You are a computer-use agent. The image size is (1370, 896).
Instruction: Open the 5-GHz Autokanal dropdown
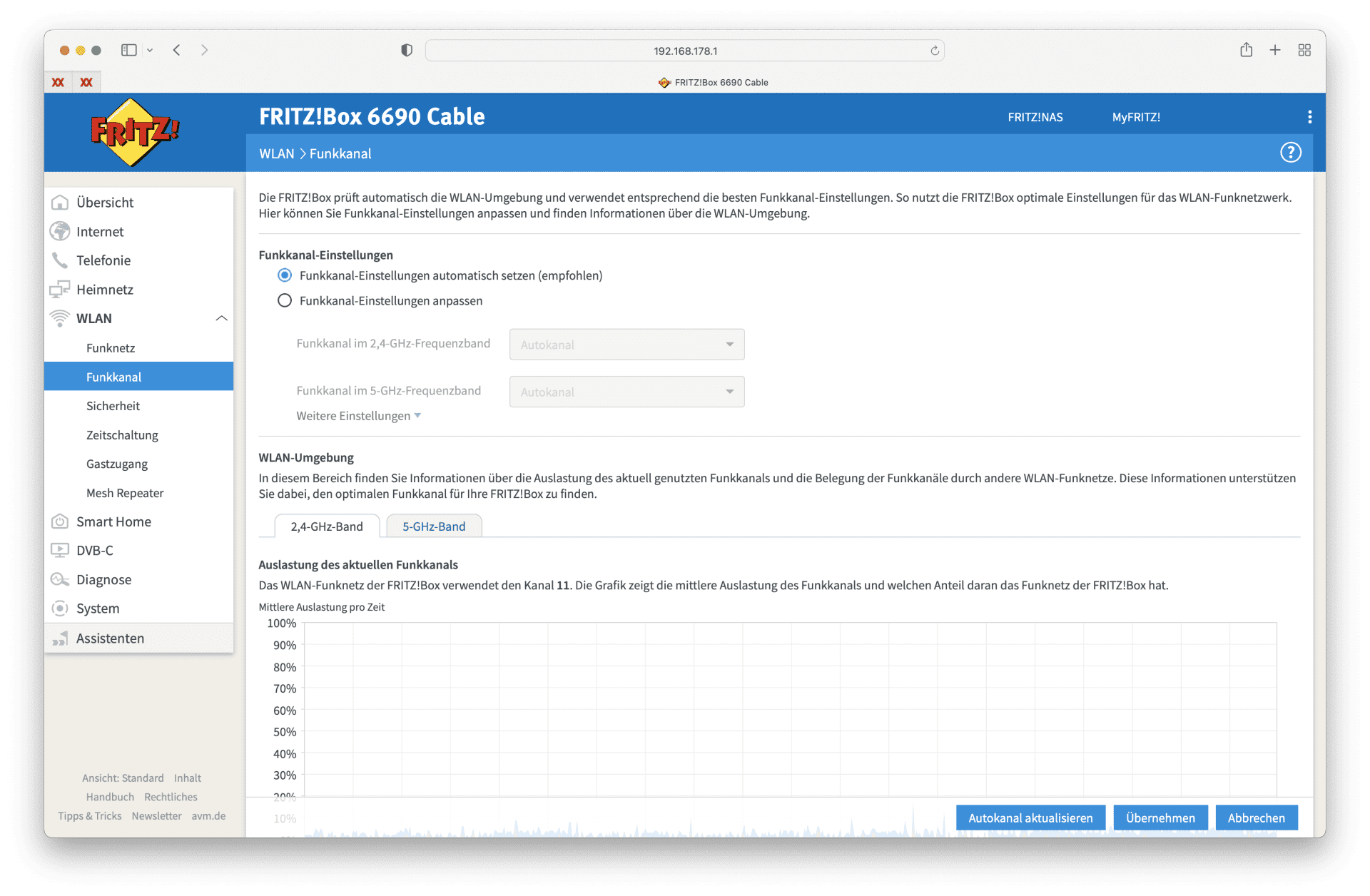[x=626, y=392]
